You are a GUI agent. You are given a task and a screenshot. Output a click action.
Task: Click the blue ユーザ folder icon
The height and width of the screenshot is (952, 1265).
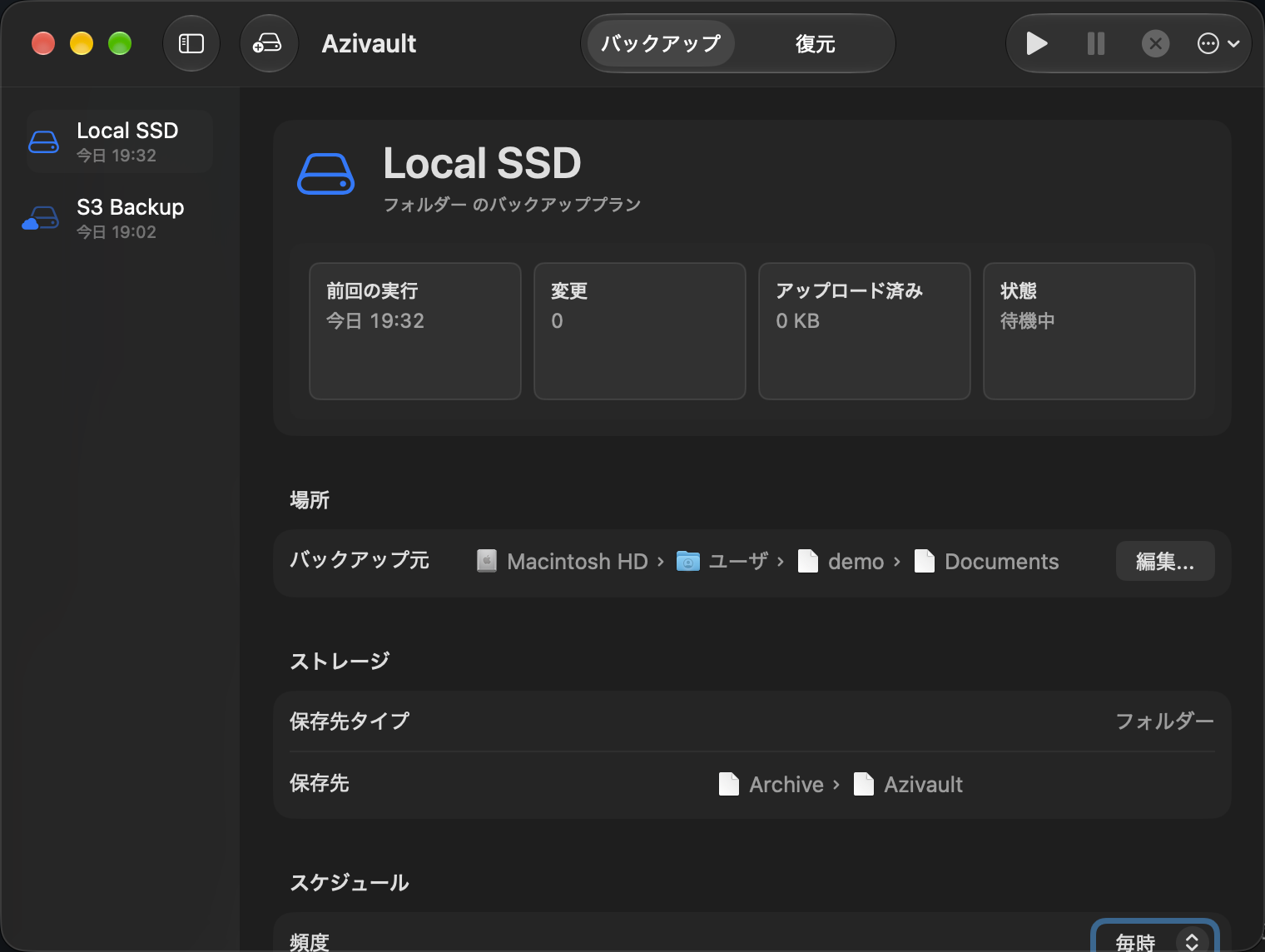coord(688,561)
